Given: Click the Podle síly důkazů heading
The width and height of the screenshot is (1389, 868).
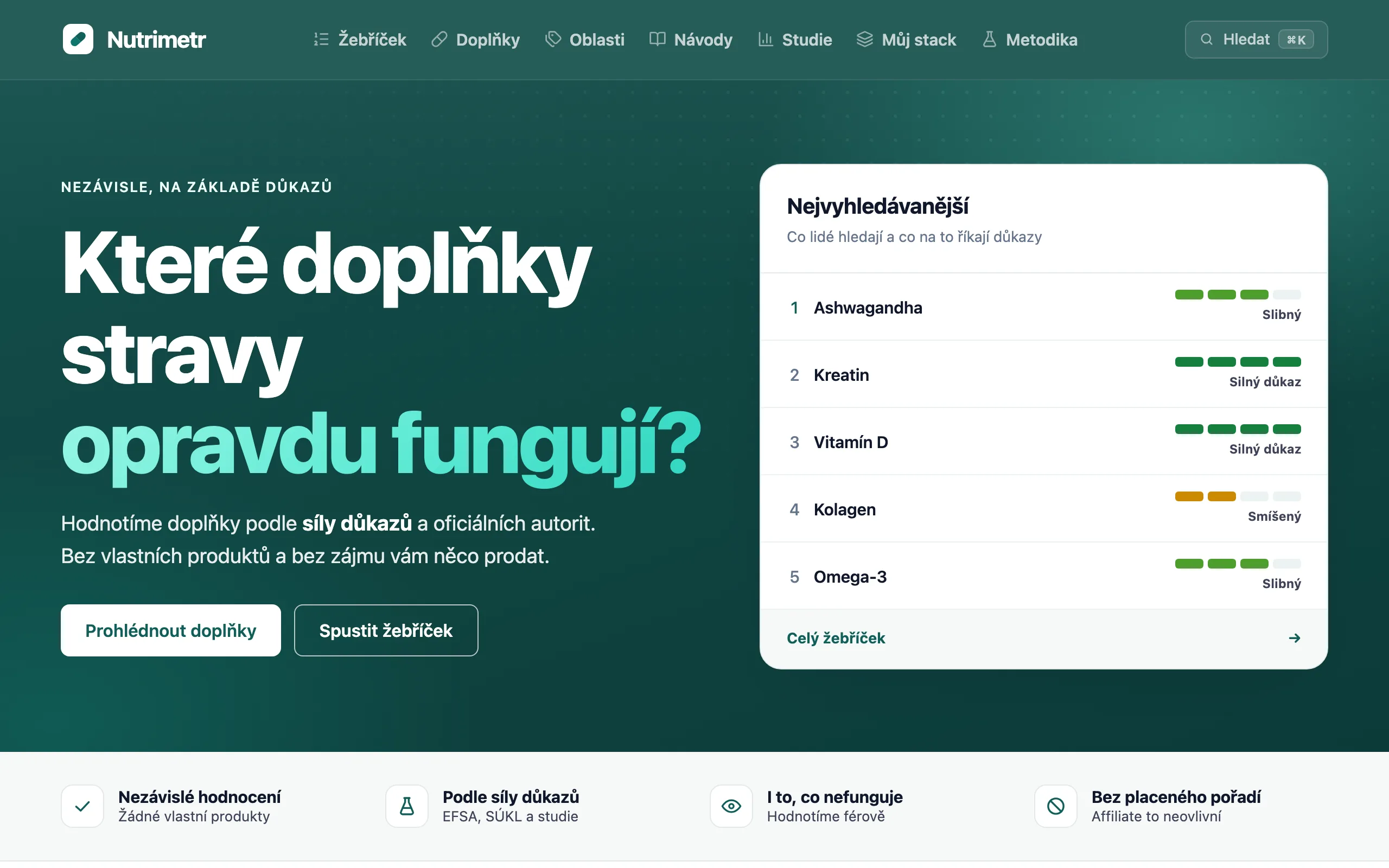Looking at the screenshot, I should (511, 797).
